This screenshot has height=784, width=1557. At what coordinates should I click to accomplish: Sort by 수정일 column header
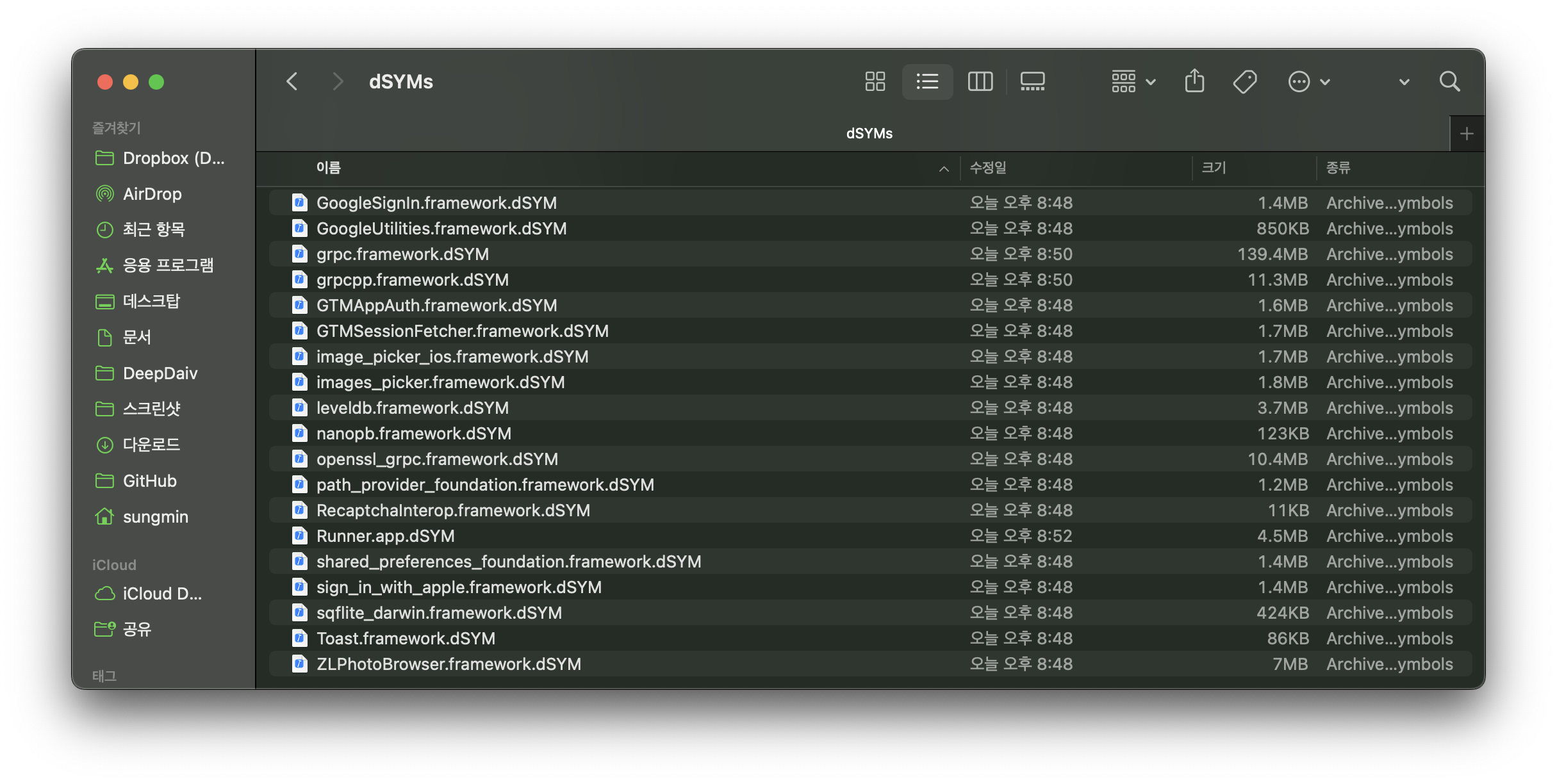coord(988,168)
